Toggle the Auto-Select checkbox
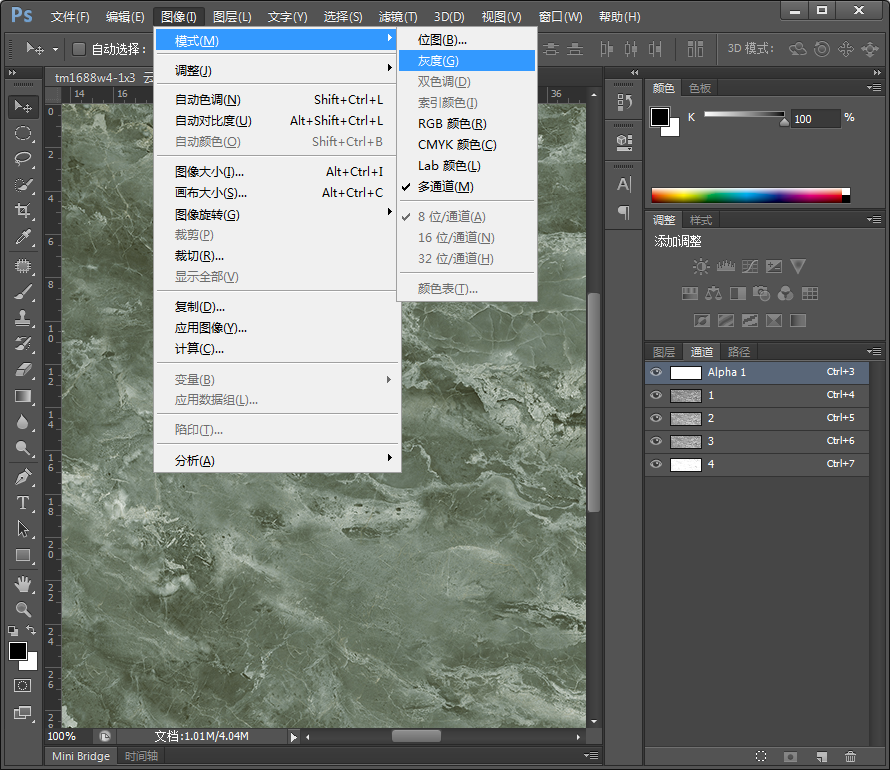 (79, 49)
